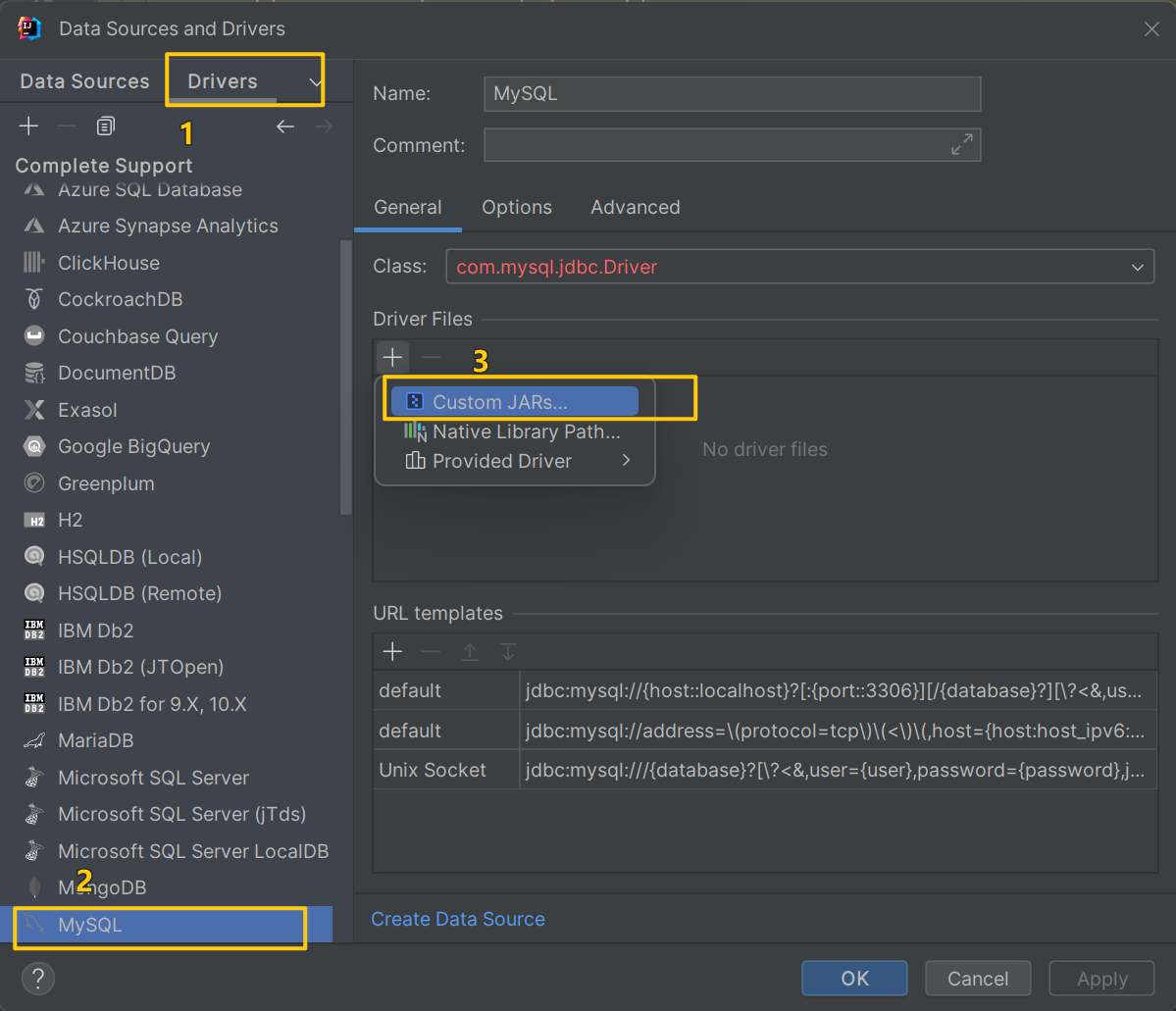
Task: Move a URL template up with the arrow icon
Action: tap(470, 651)
